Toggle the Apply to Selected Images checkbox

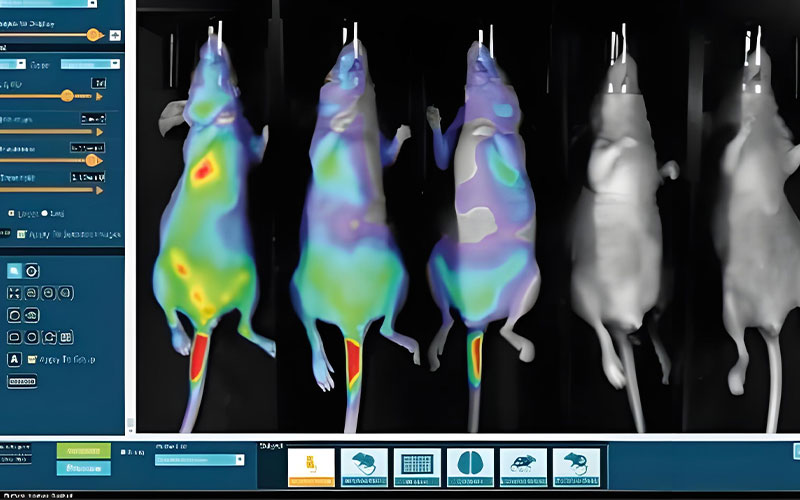coord(23,234)
